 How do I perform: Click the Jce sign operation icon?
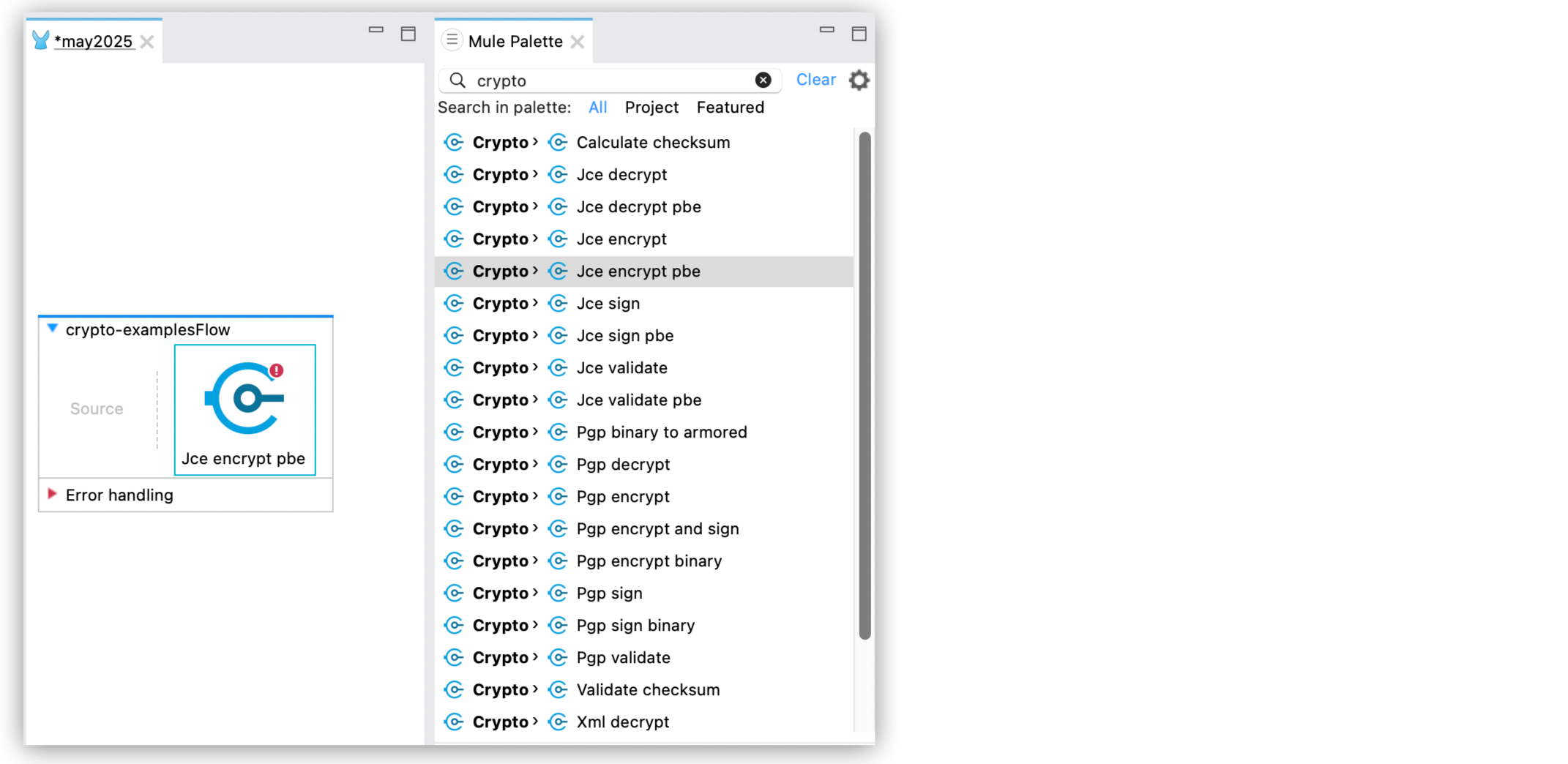[x=558, y=303]
